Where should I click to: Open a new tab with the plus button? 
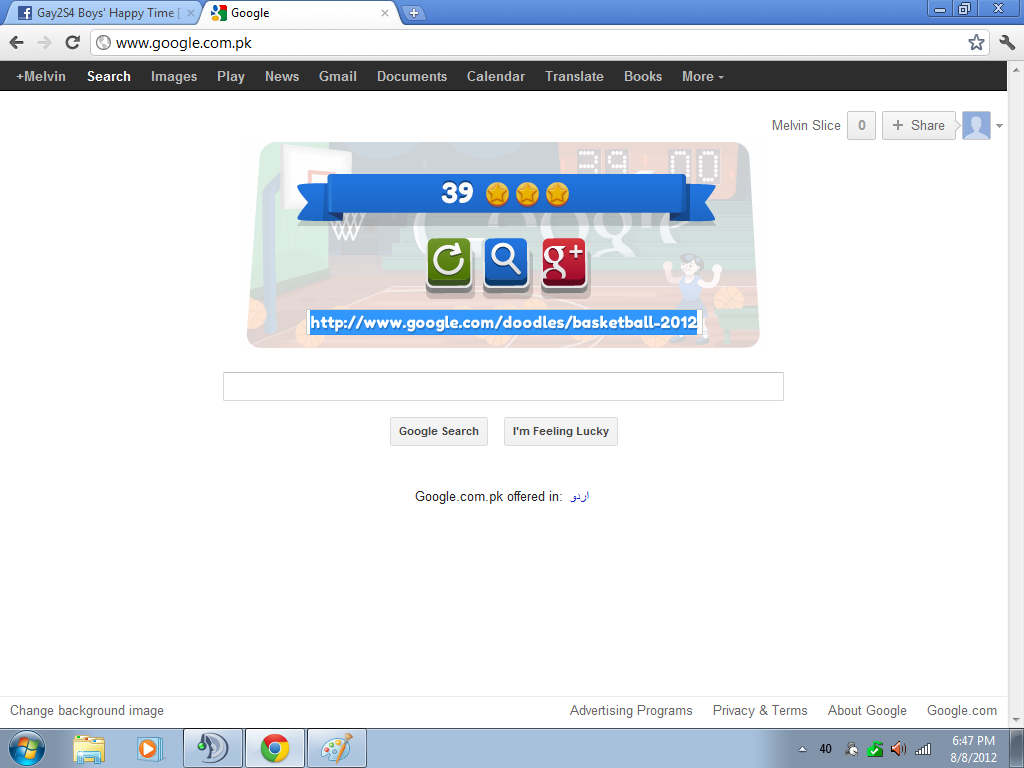click(413, 13)
